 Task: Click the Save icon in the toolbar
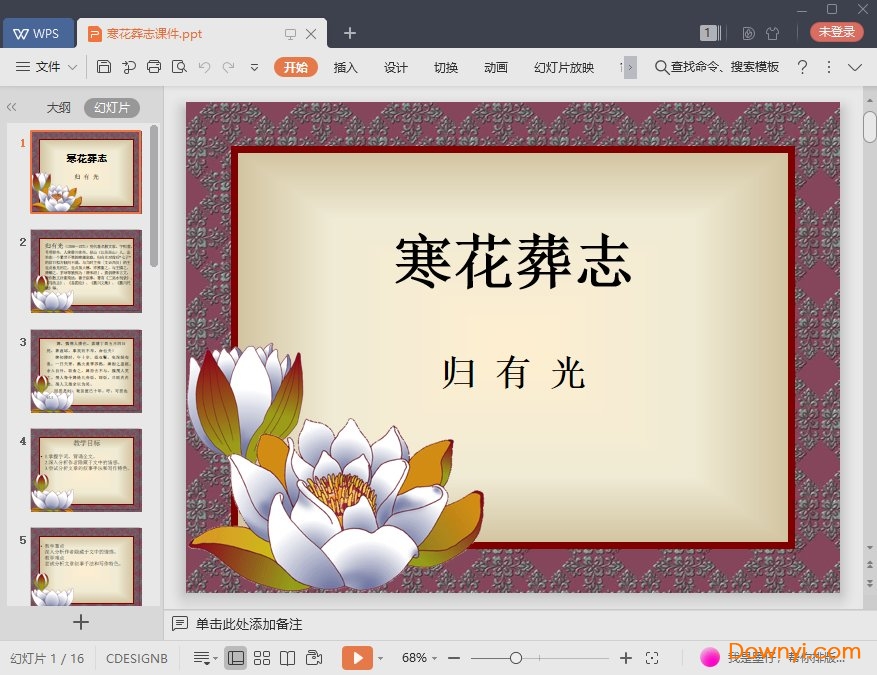104,66
